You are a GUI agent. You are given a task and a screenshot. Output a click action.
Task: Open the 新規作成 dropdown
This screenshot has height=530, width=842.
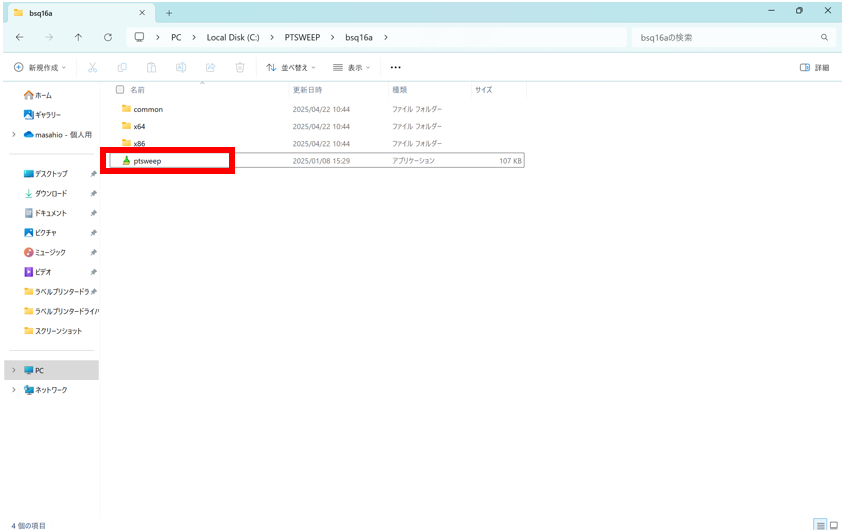[40, 67]
